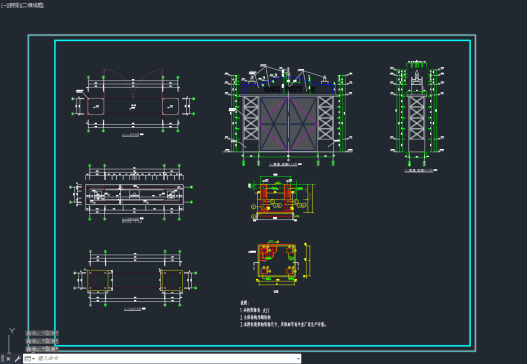Click the command line drag grip handle

[x=2, y=359]
